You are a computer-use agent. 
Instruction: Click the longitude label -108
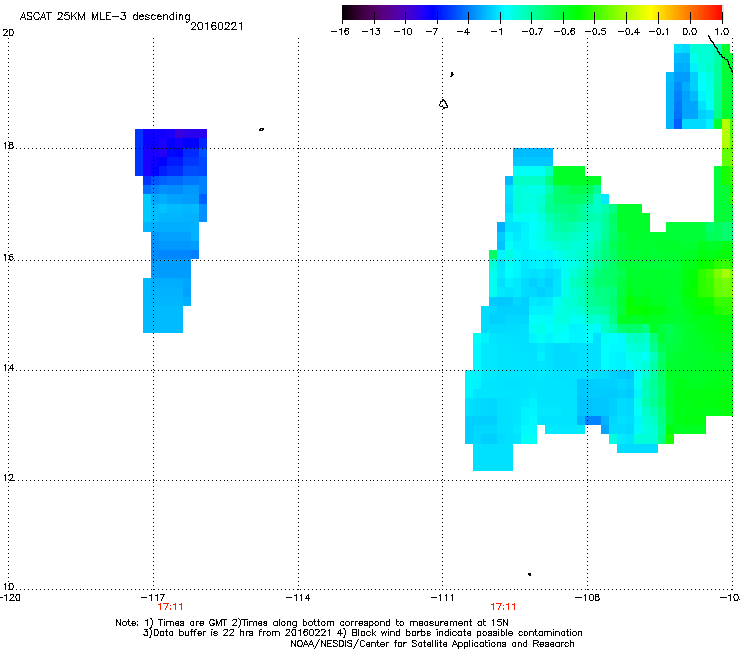pyautogui.click(x=588, y=598)
